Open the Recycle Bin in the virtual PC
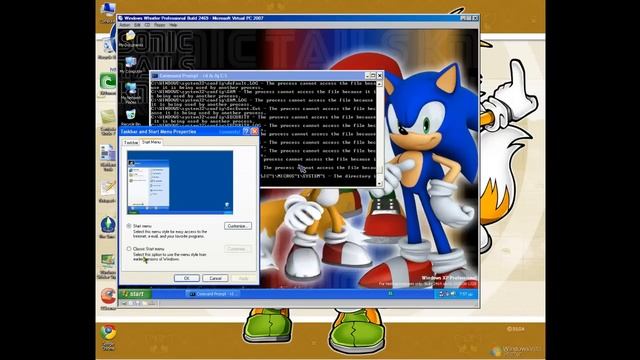 131,118
